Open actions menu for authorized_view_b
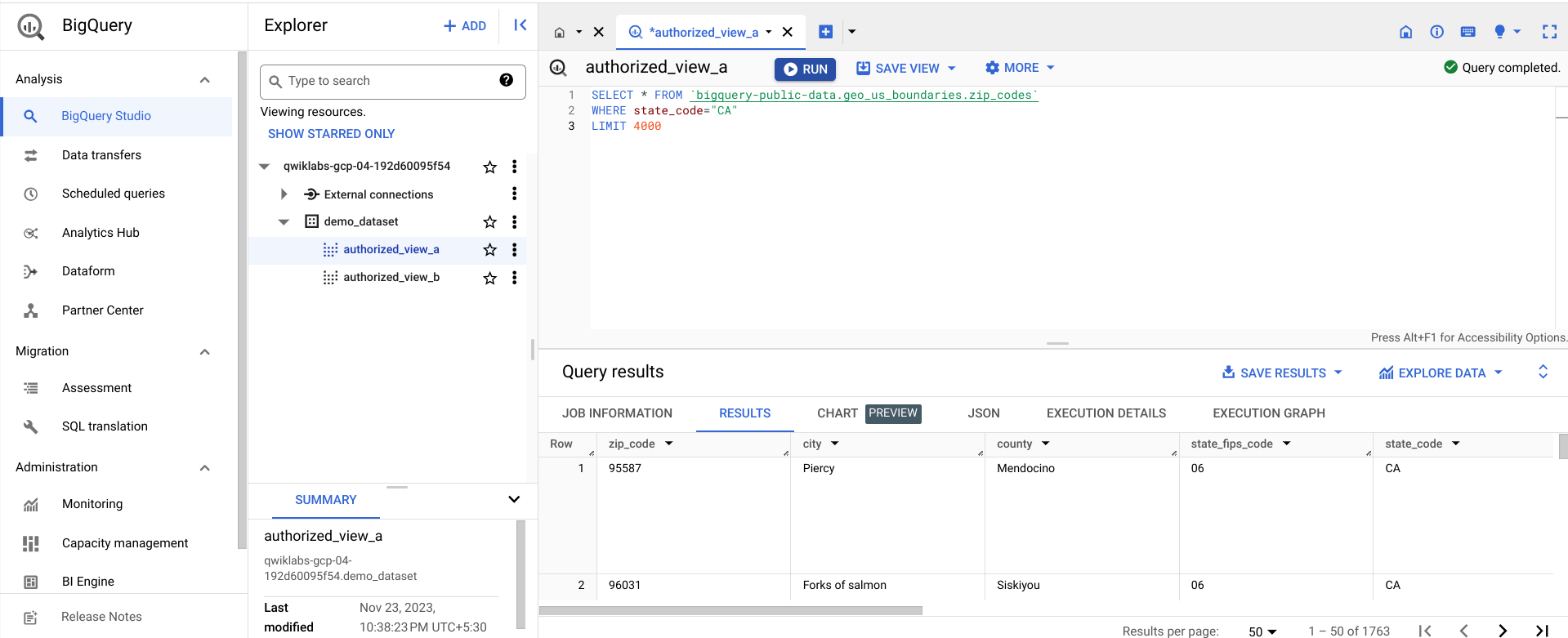The height and width of the screenshot is (638, 1568). pos(514,278)
